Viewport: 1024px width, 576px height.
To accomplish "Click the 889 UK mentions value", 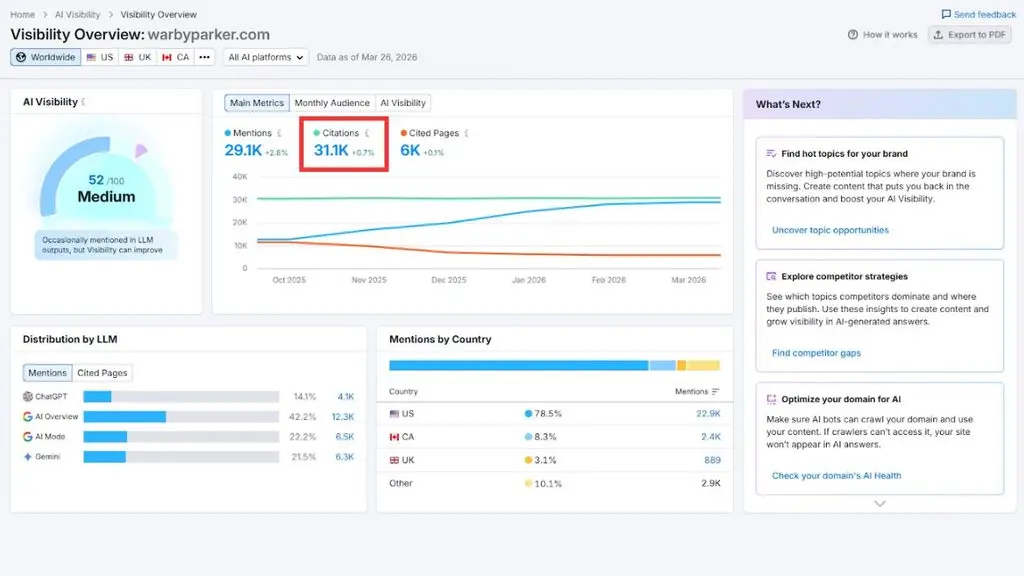I will pos(712,460).
